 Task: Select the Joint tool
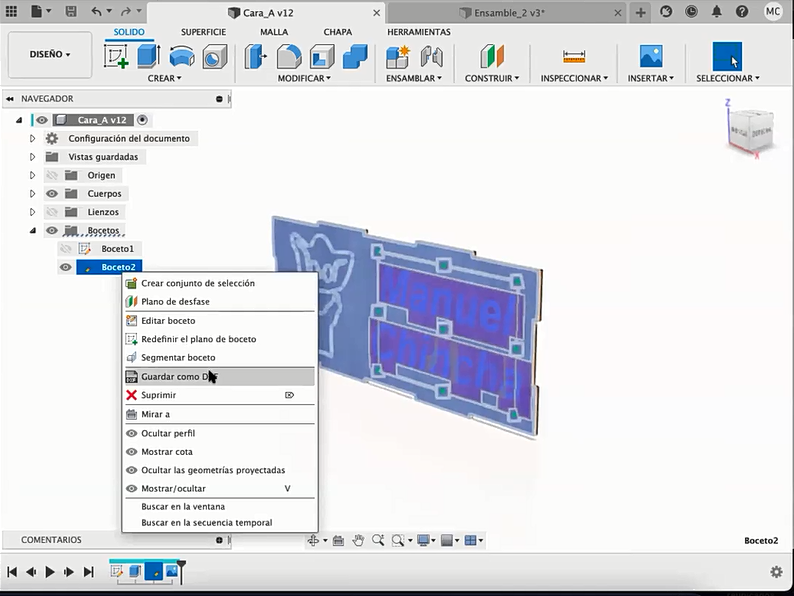click(x=431, y=56)
